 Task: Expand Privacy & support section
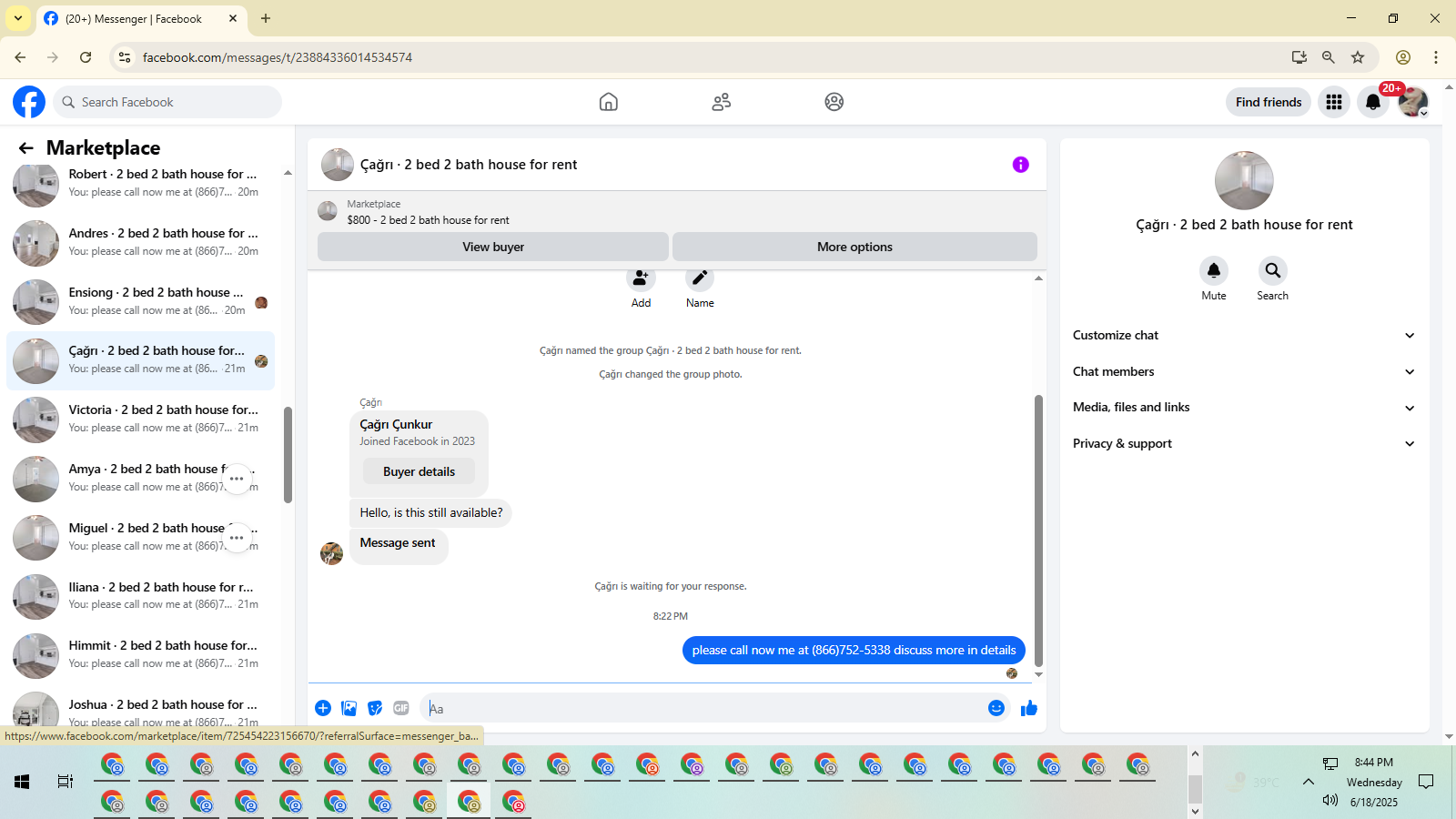point(1244,443)
